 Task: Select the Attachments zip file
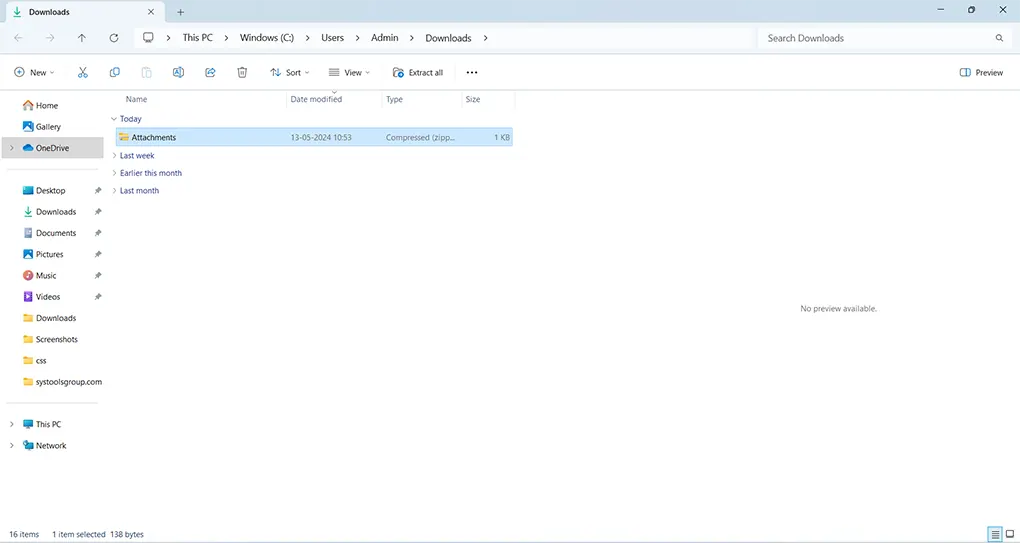click(314, 137)
